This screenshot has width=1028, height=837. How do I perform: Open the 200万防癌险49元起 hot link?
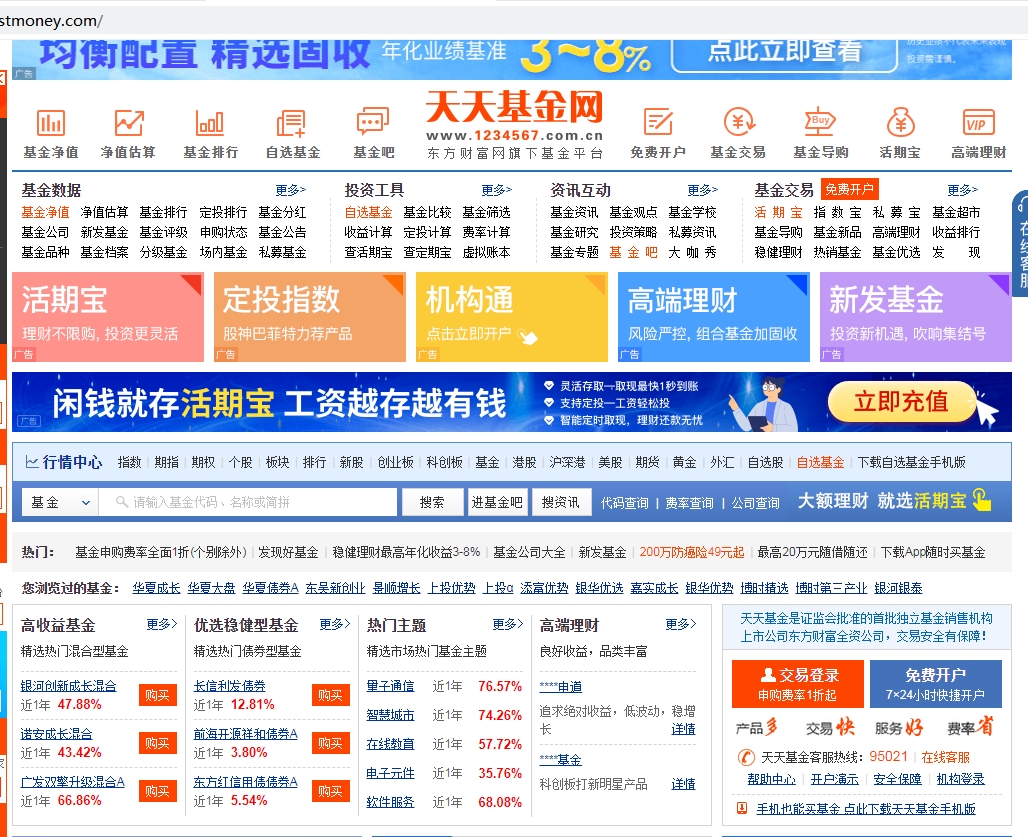[x=692, y=552]
